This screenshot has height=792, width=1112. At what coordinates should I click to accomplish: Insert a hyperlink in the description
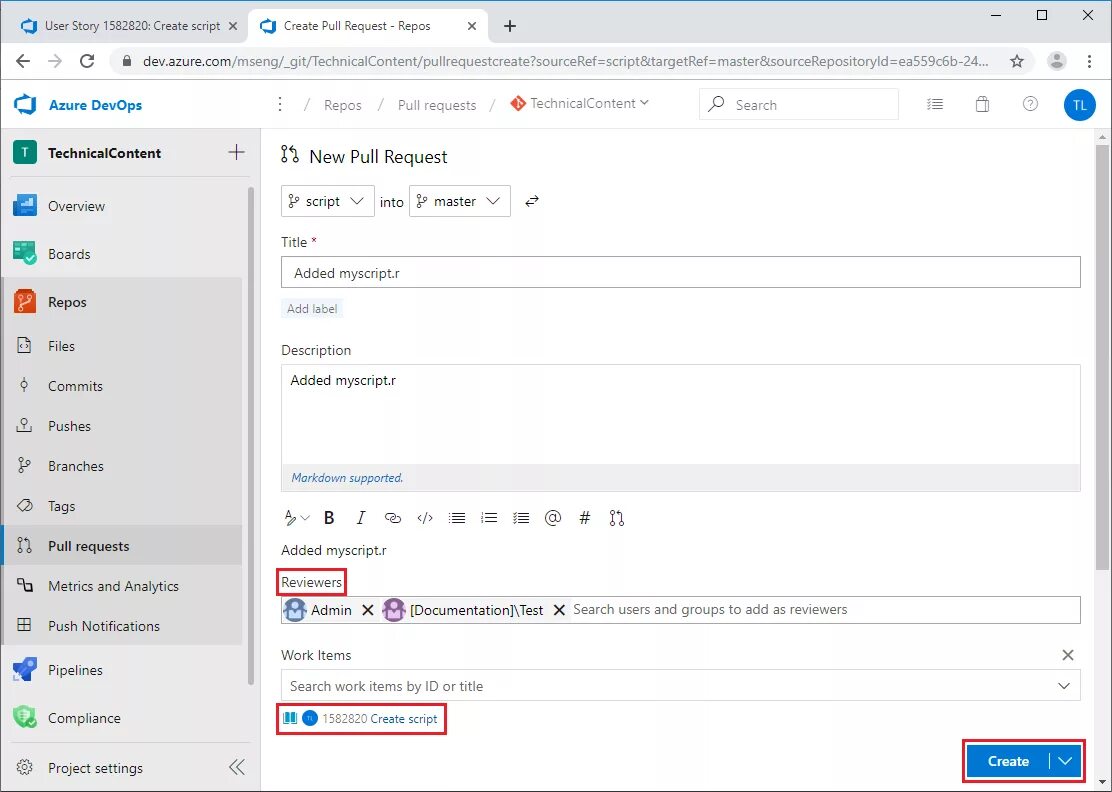pos(392,518)
